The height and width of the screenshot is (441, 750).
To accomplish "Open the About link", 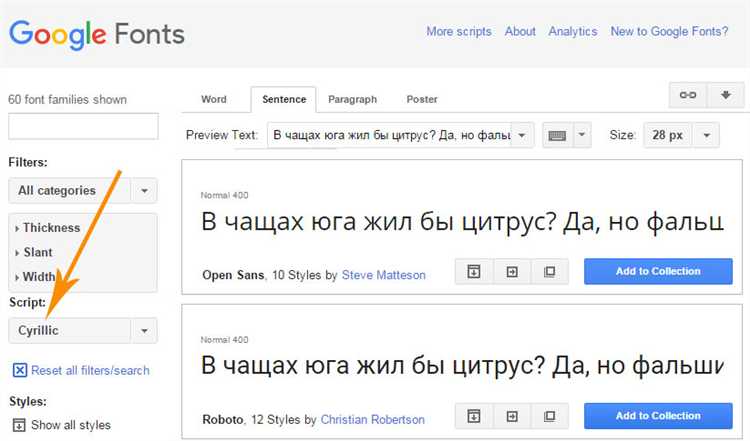I will tap(520, 32).
